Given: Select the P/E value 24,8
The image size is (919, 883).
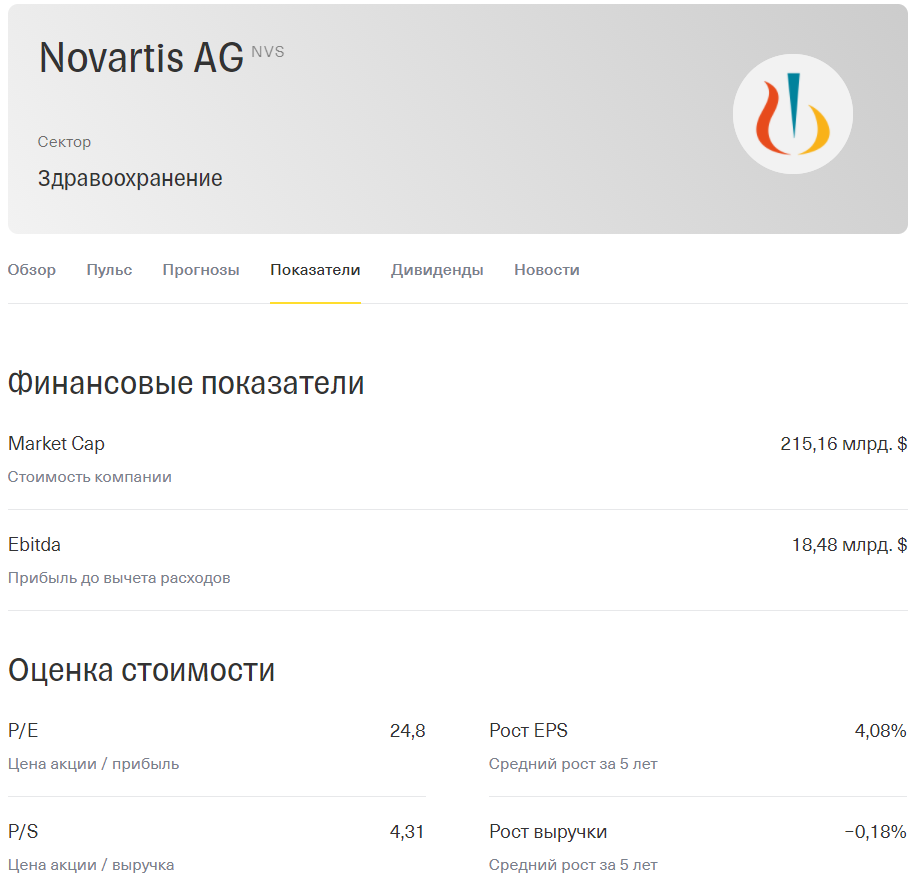Looking at the screenshot, I should 408,731.
